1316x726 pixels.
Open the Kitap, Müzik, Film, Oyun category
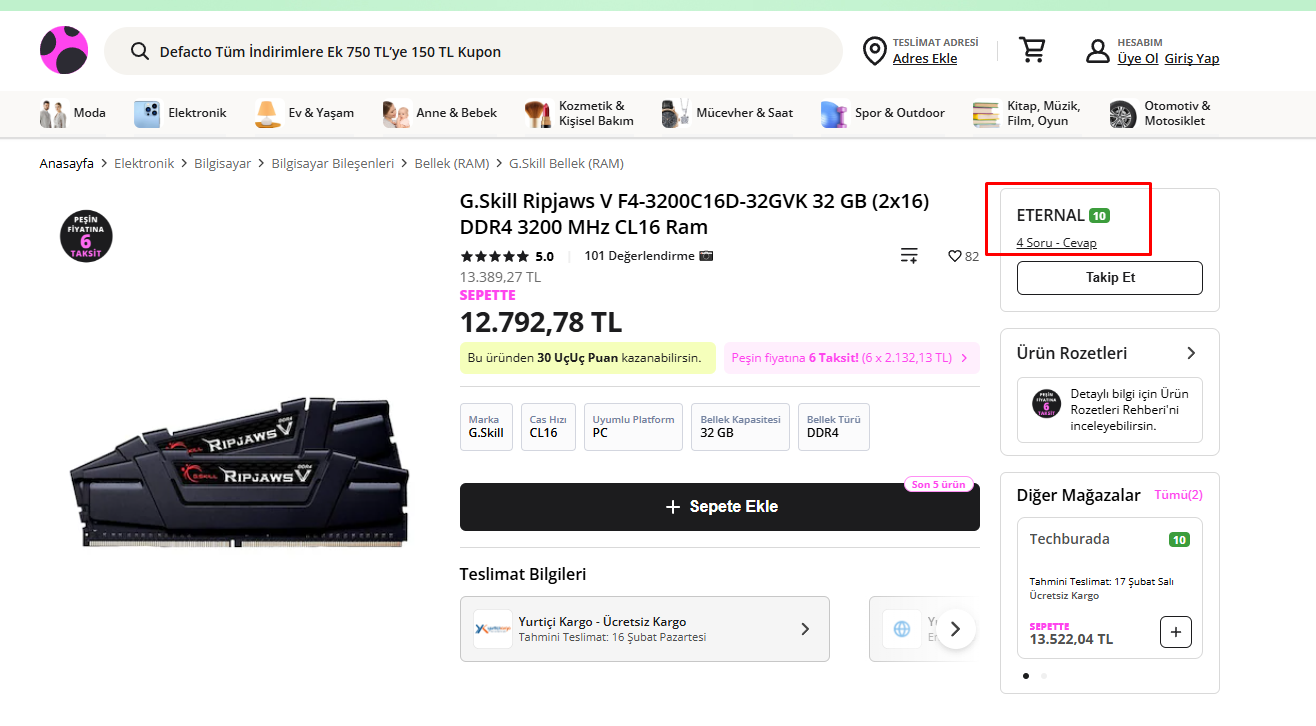tap(1027, 114)
